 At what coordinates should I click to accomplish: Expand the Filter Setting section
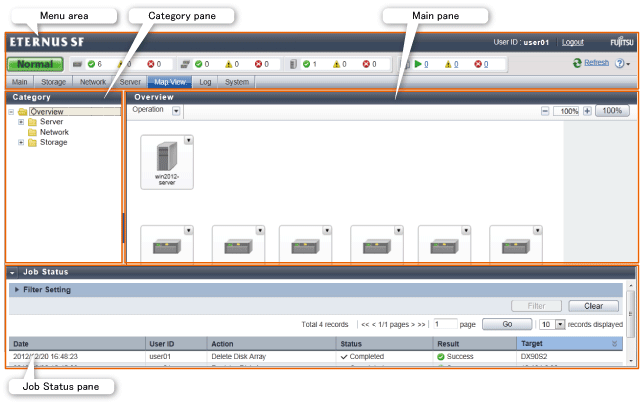point(17,289)
